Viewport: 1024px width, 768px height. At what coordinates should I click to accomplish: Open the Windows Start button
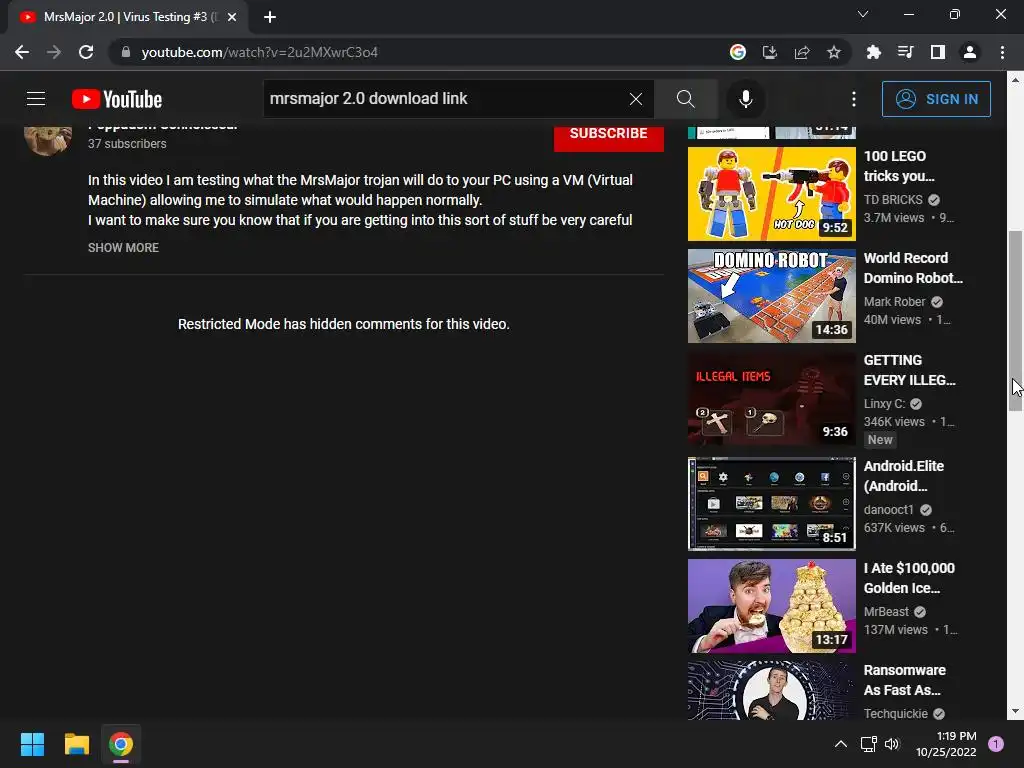pos(32,744)
